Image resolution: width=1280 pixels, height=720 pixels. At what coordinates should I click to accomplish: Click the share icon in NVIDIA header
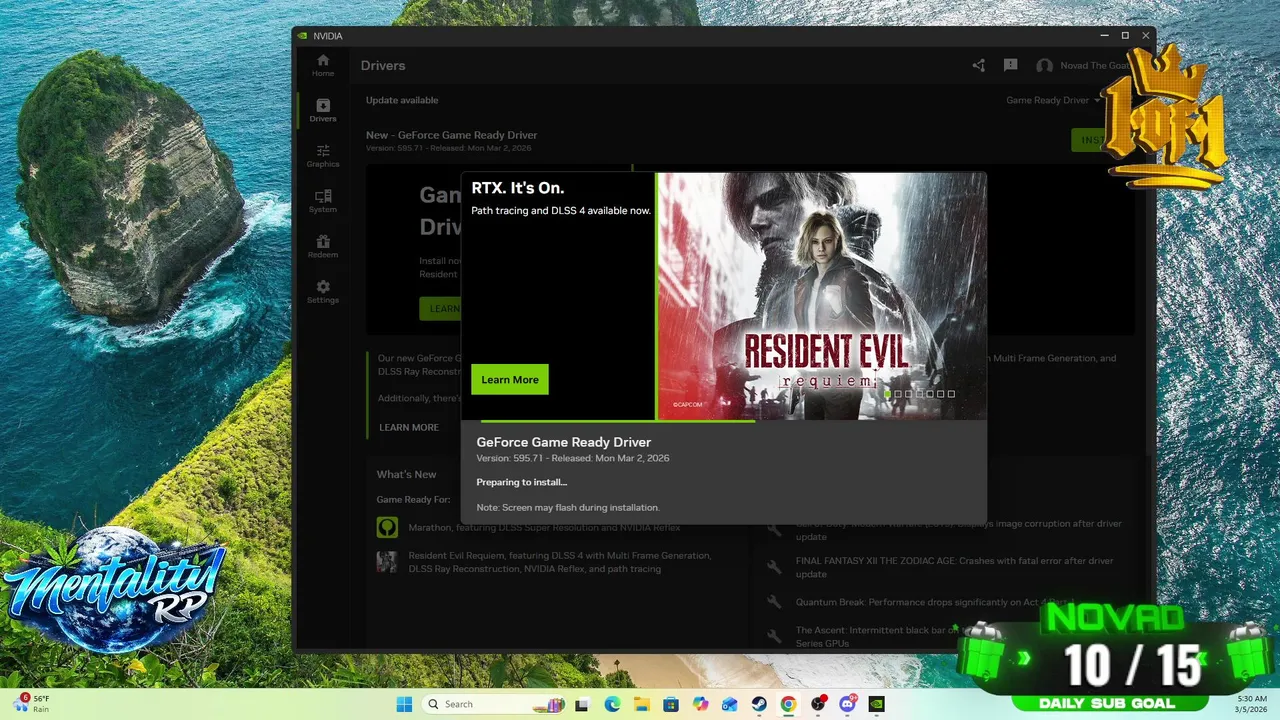tap(979, 66)
